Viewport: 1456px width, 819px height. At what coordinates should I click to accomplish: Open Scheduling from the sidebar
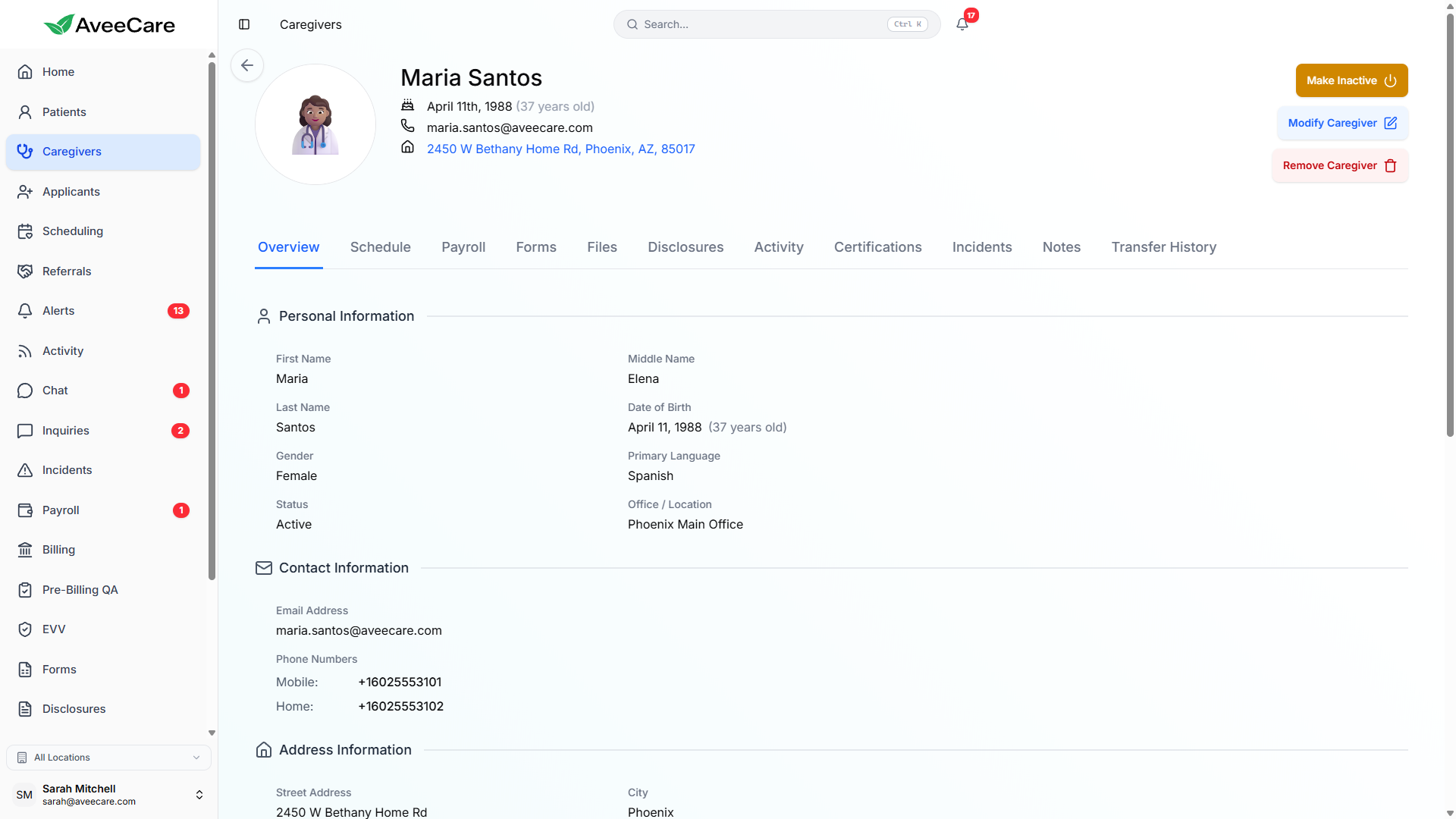73,231
